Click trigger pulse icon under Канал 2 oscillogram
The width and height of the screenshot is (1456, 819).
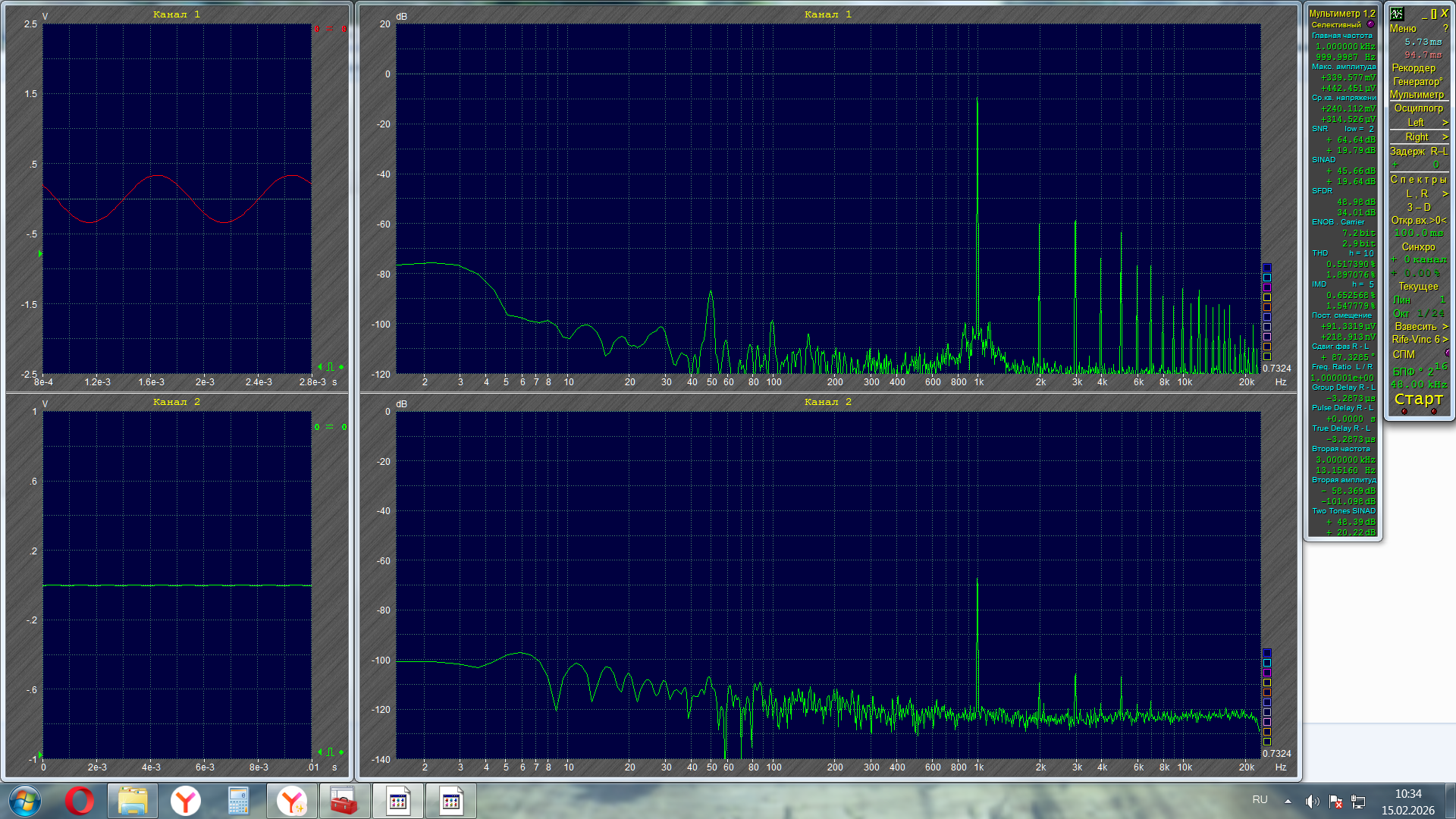[330, 752]
